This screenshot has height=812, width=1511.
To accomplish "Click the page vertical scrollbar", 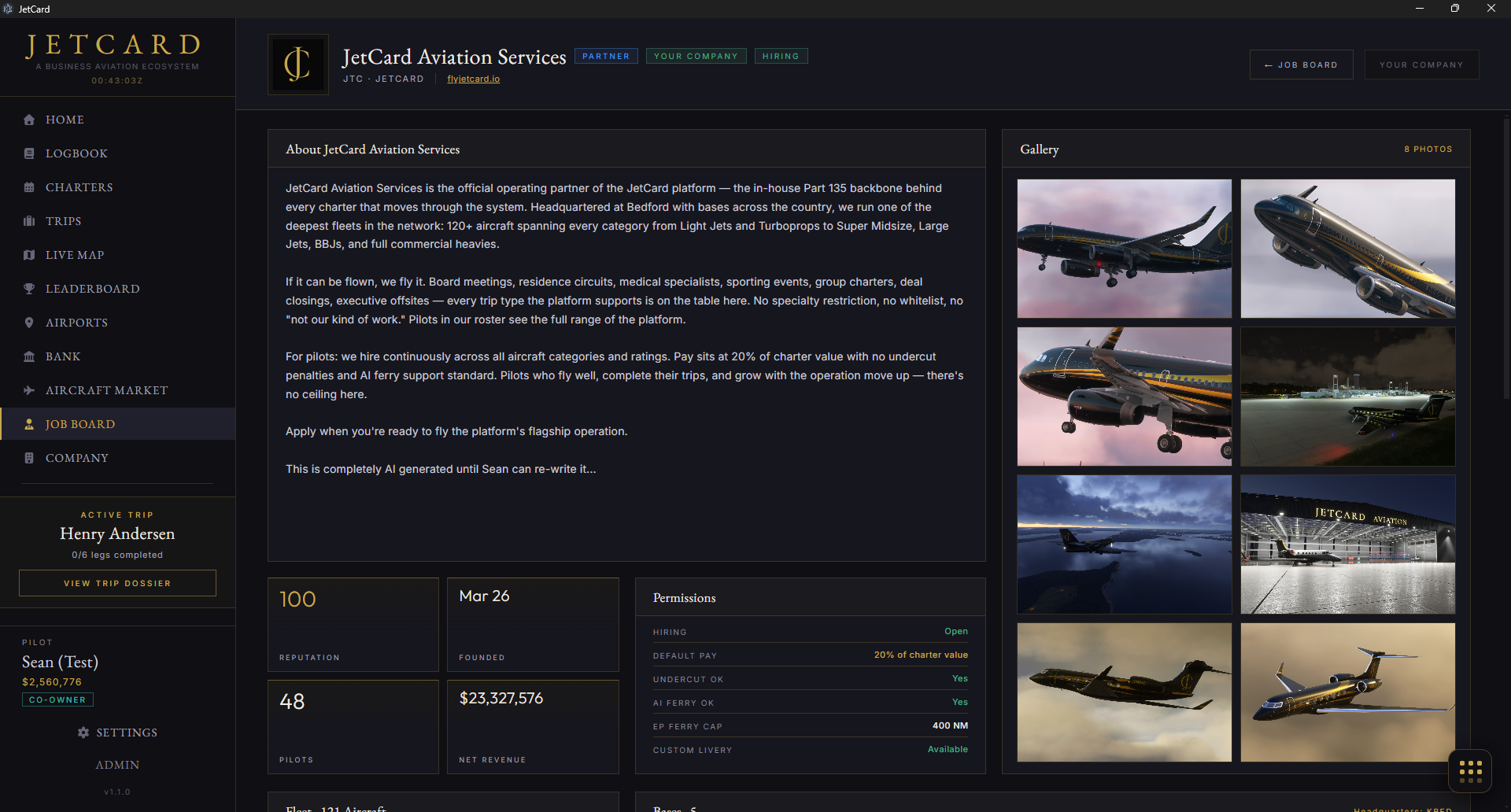I will coord(1506,260).
